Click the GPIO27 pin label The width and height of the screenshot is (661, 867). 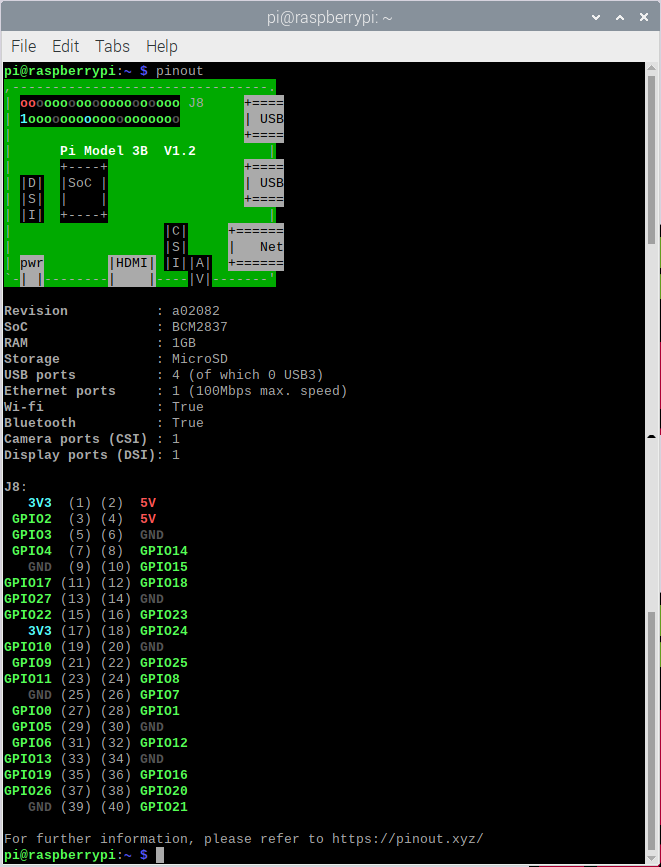(x=28, y=599)
